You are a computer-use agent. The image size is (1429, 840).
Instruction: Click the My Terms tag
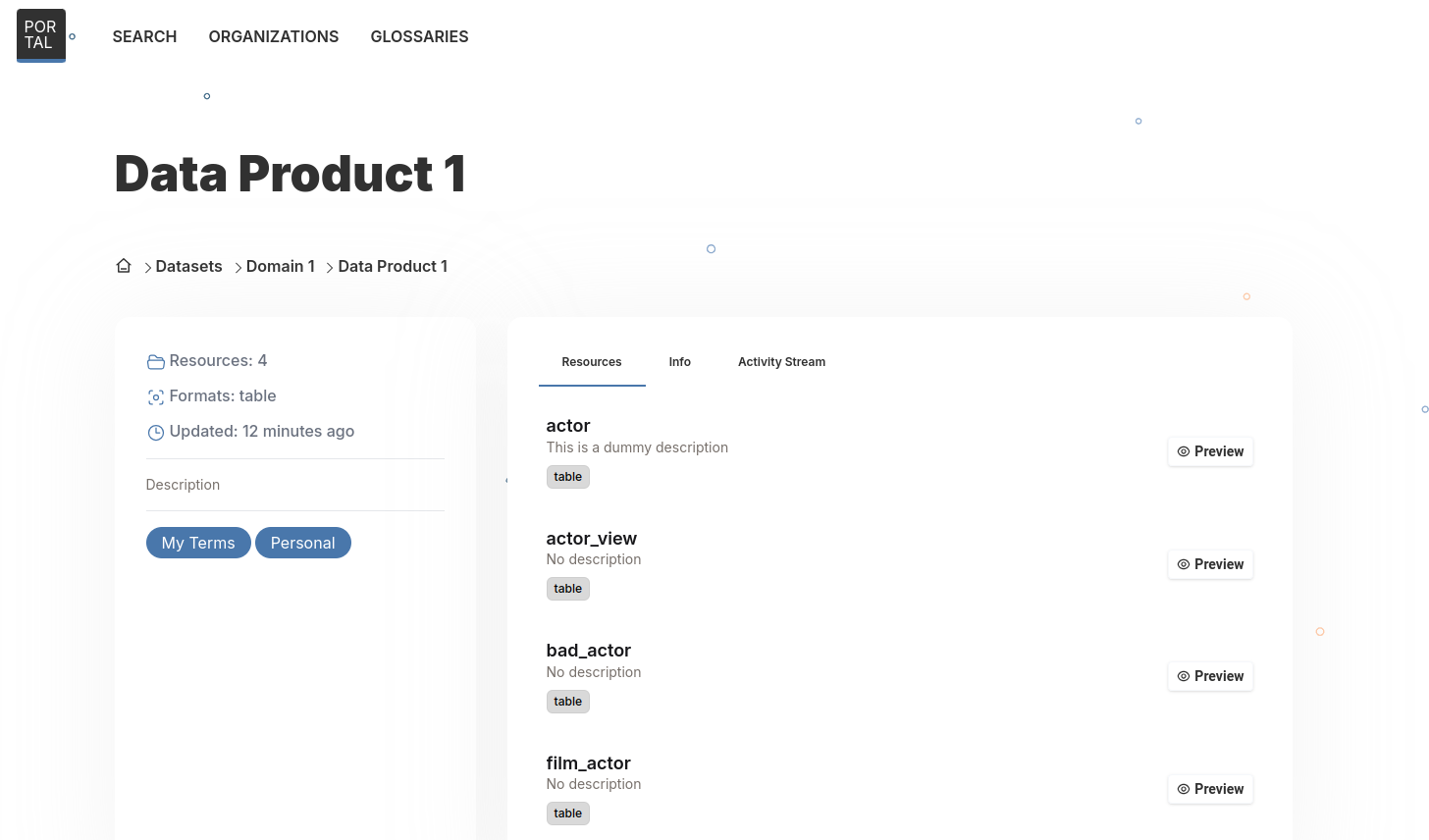(198, 543)
